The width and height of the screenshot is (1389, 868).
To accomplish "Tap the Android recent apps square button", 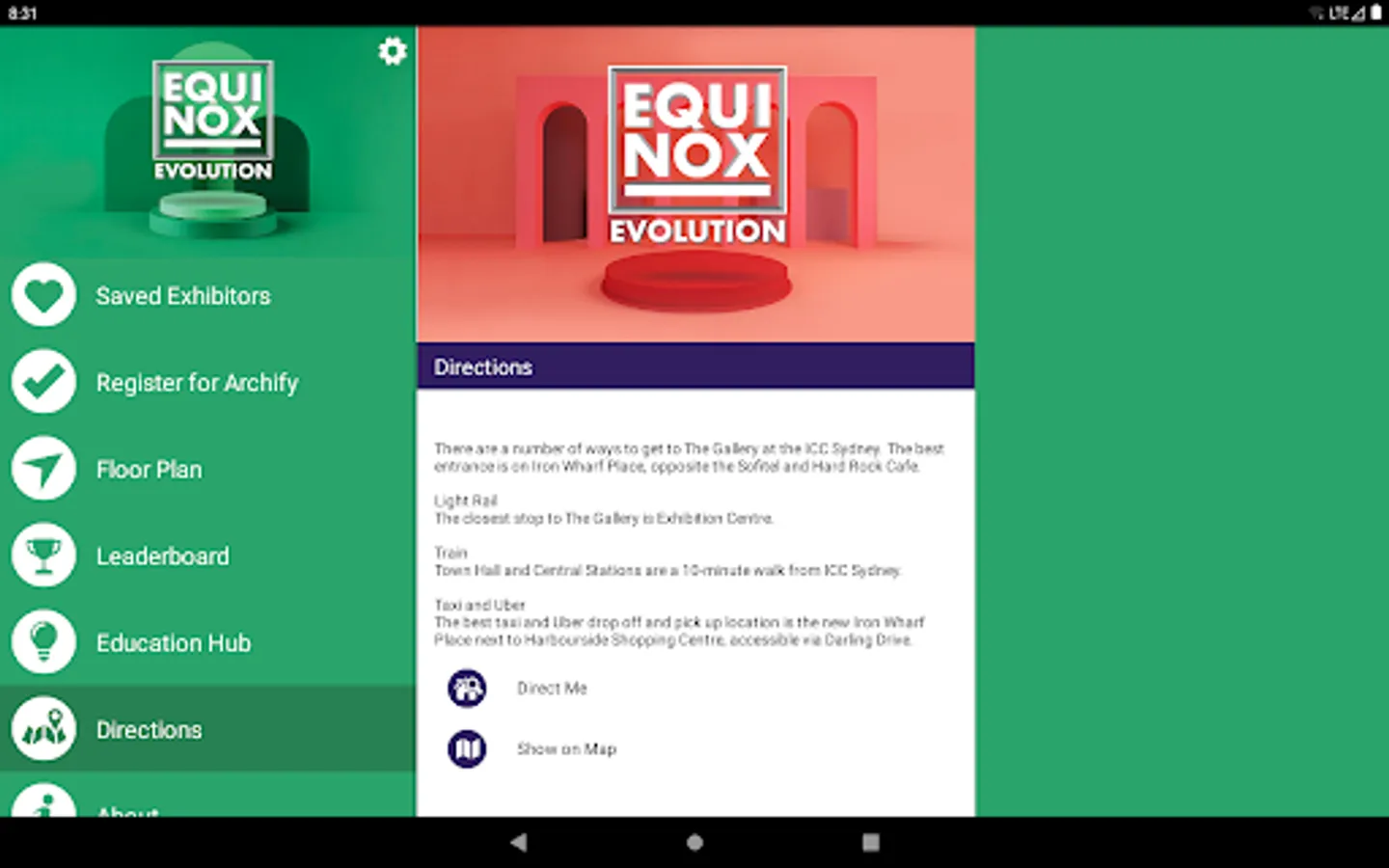I will point(870,842).
